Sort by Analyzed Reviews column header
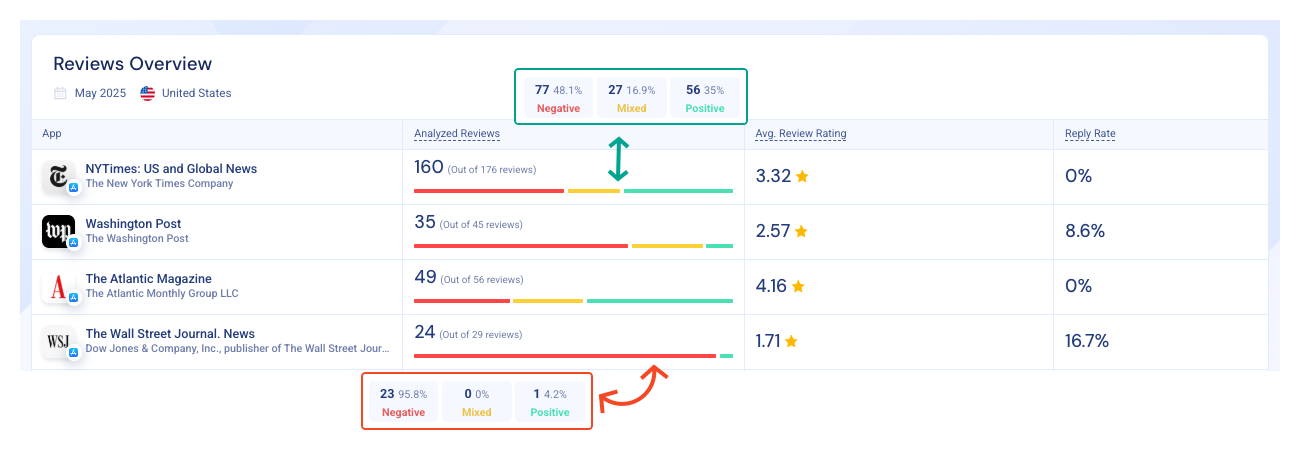Image resolution: width=1300 pixels, height=450 pixels. click(x=457, y=134)
